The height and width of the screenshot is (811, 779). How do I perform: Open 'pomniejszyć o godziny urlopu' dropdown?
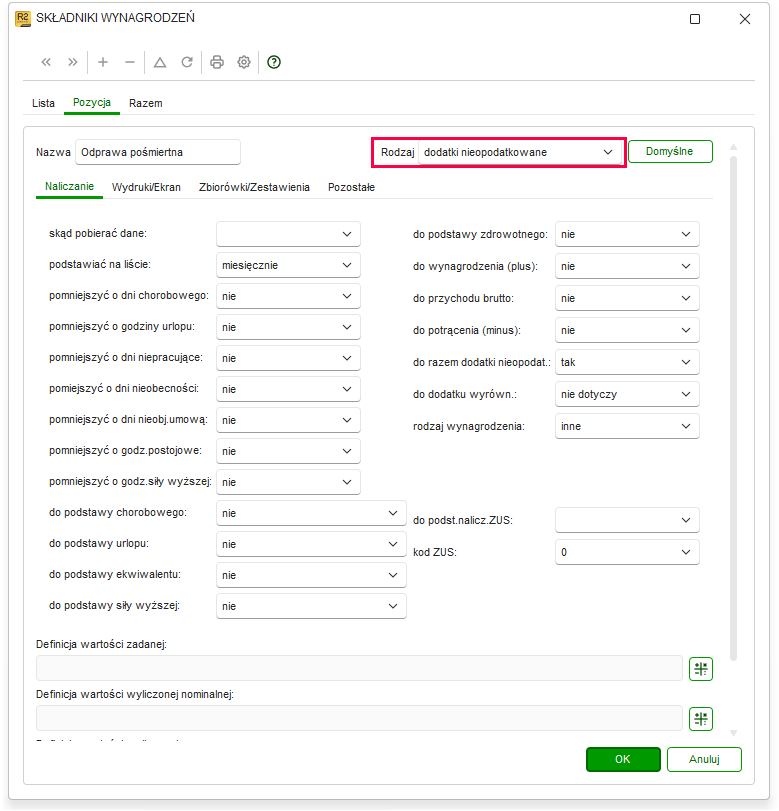[288, 327]
